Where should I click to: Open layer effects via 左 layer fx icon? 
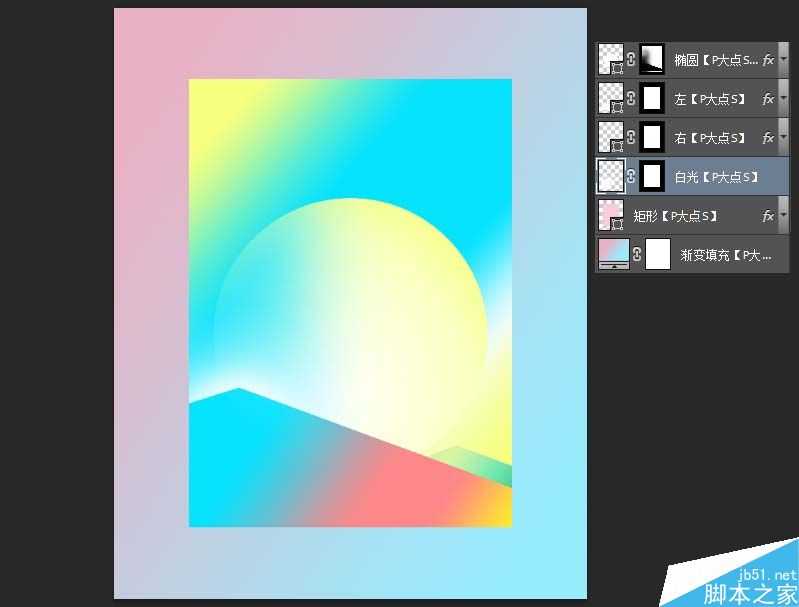click(768, 99)
